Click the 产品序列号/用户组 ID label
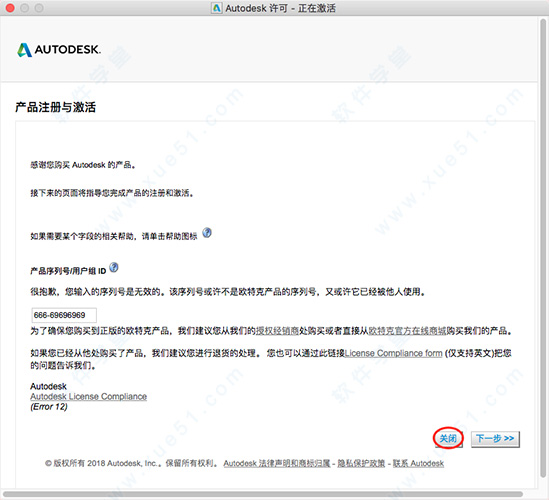 click(68, 271)
